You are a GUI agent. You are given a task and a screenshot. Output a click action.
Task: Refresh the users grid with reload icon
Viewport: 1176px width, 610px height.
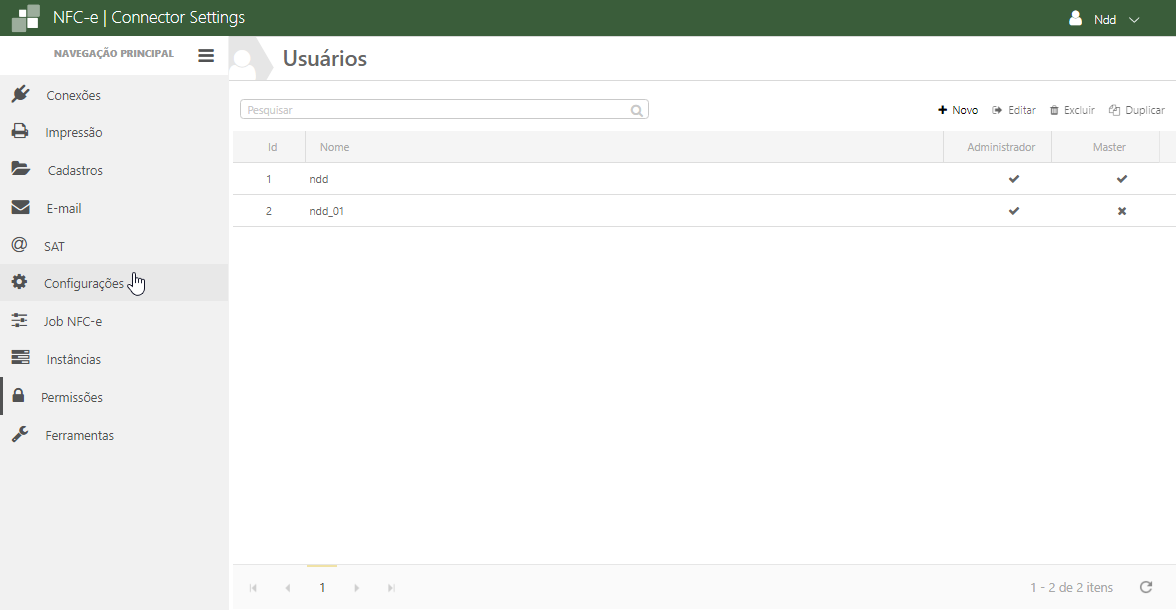point(1146,587)
